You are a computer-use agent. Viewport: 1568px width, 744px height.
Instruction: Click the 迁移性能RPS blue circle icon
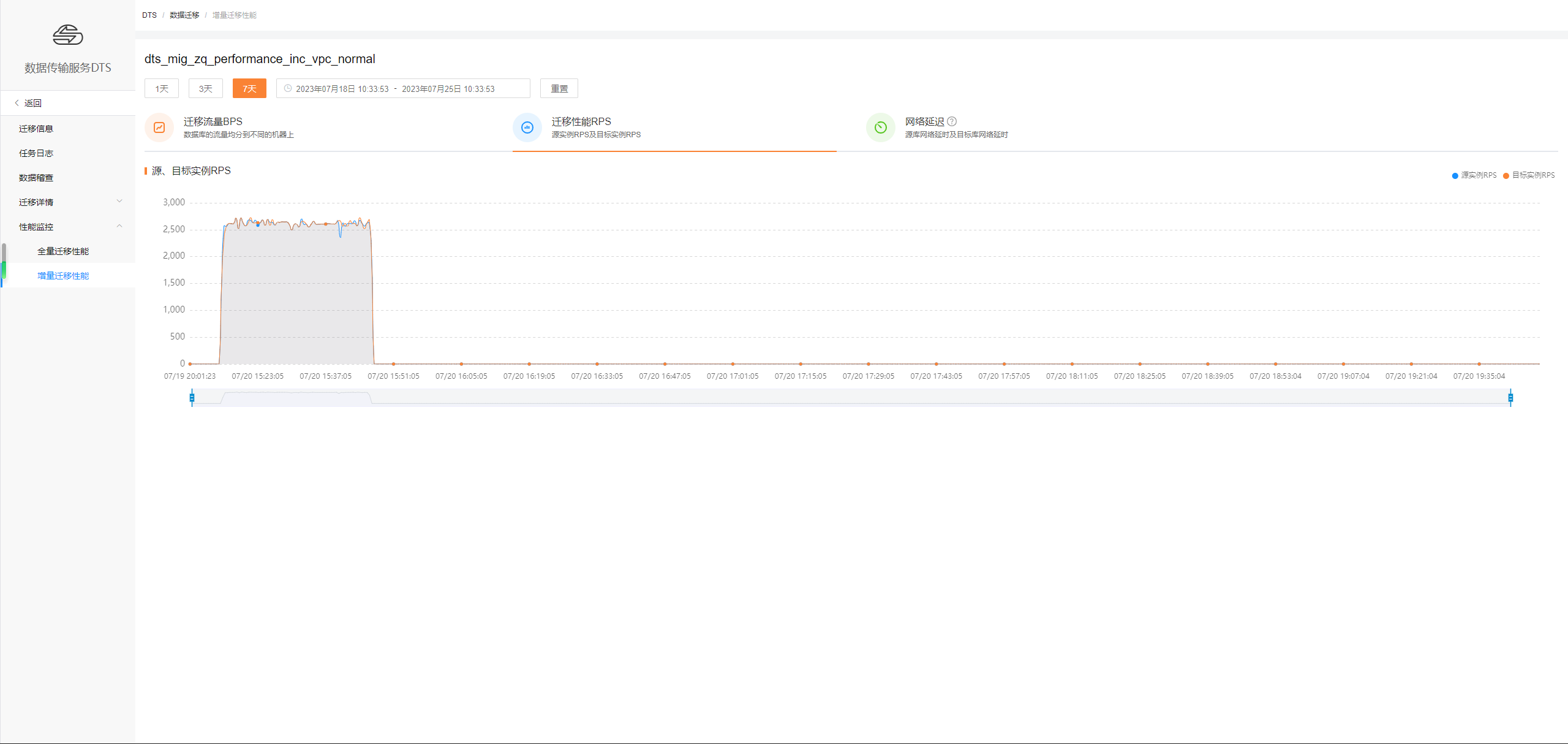point(527,127)
